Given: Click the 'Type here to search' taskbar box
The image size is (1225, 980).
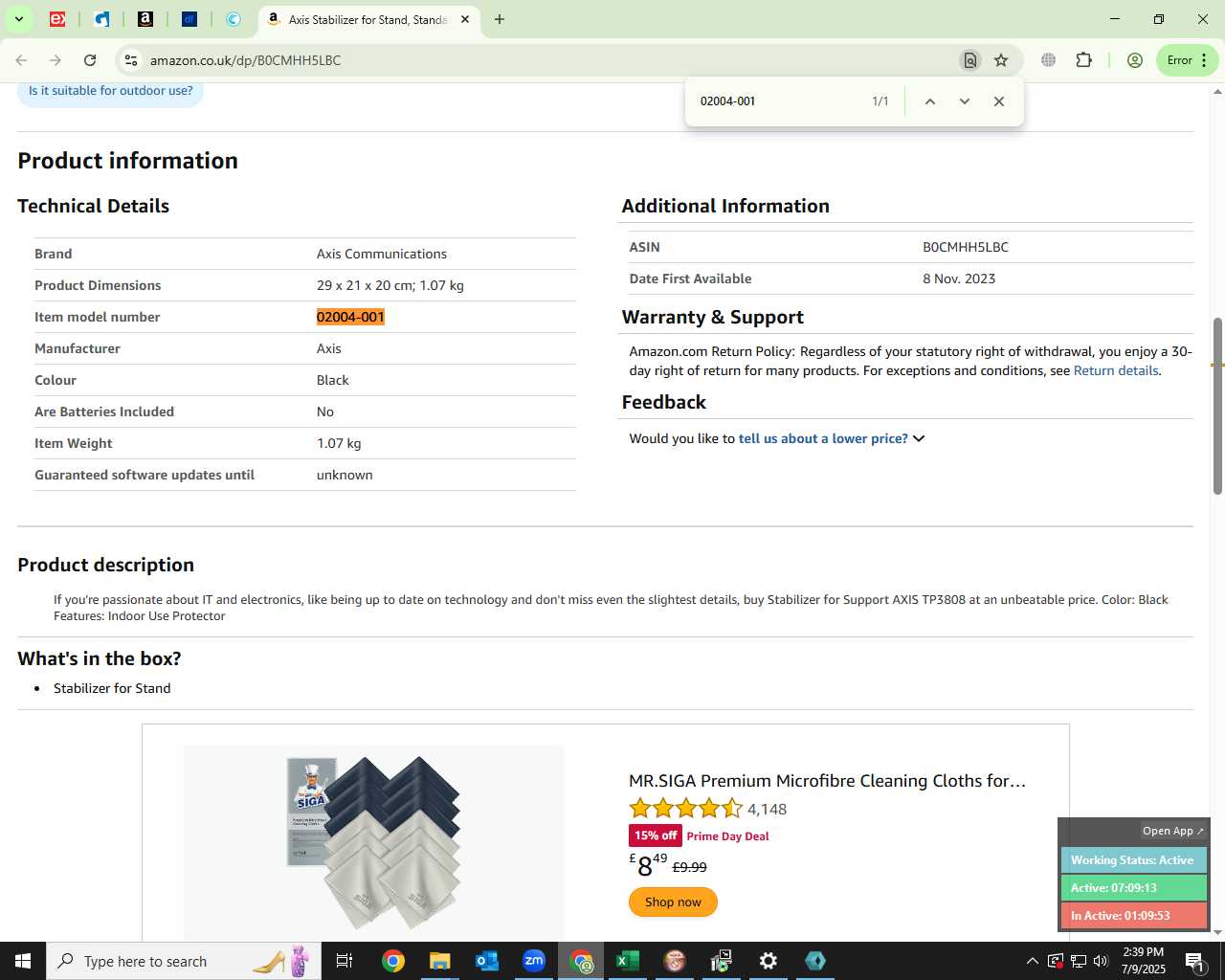Looking at the screenshot, I should 184,961.
